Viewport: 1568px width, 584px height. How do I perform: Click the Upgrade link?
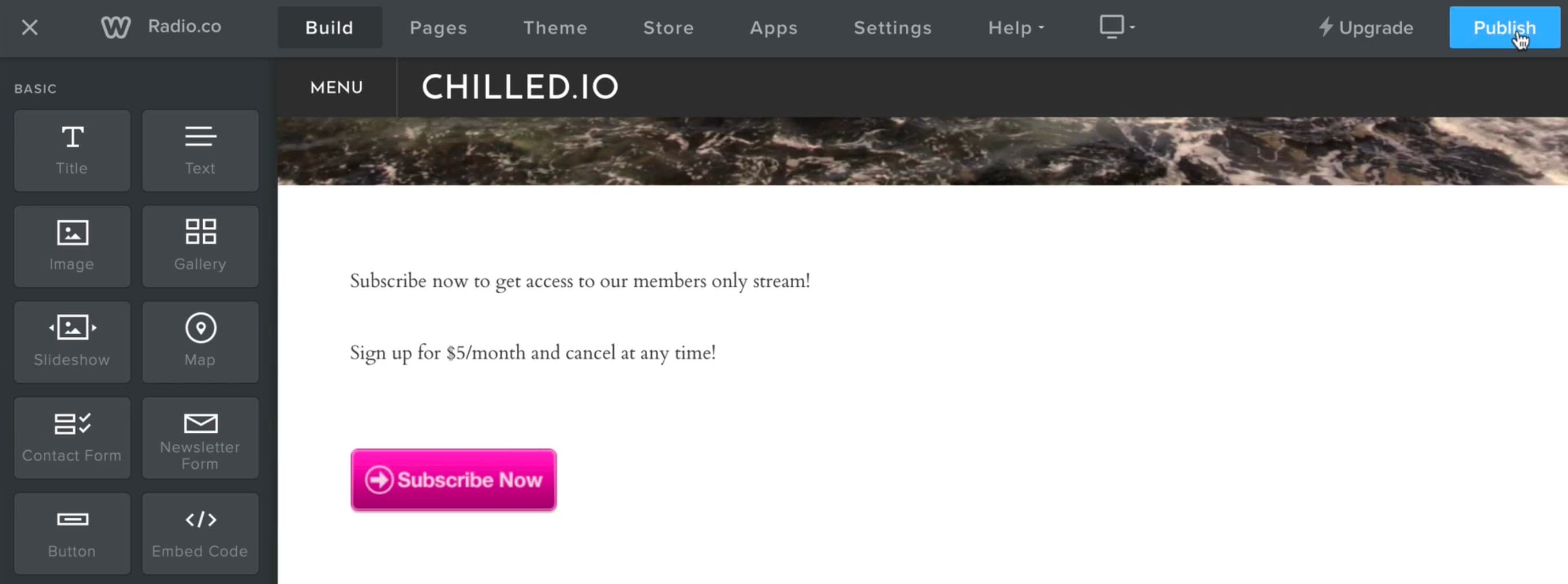pos(1365,27)
